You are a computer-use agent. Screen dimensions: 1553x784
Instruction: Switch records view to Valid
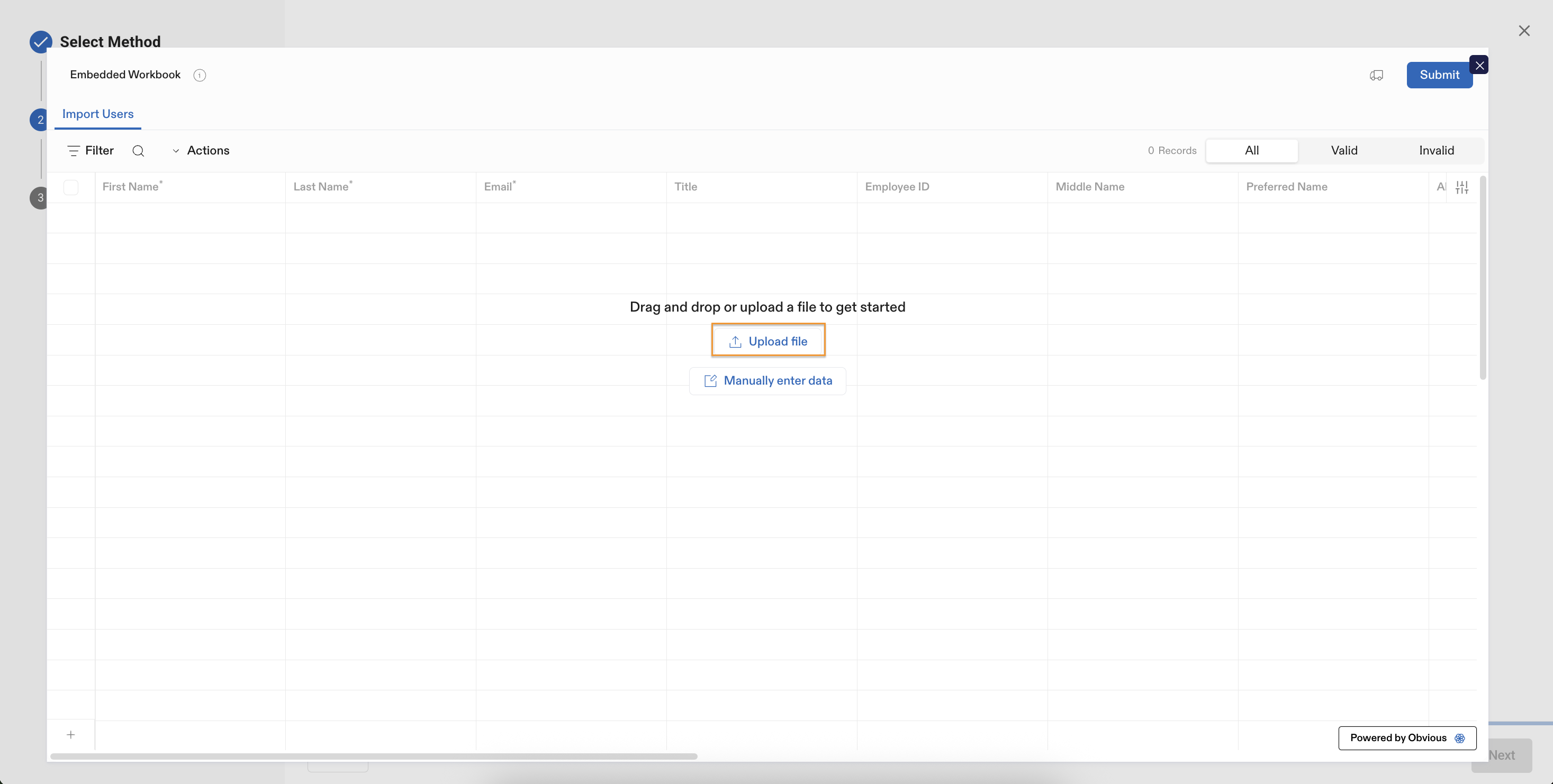[1344, 150]
